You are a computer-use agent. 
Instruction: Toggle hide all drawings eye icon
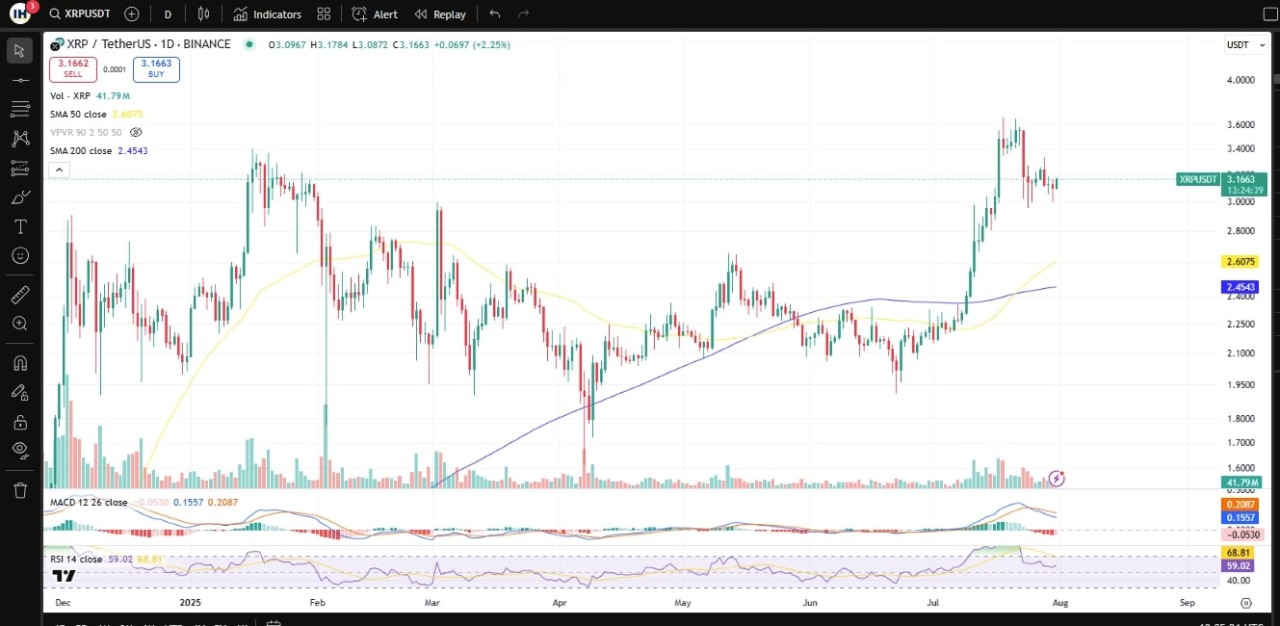tap(20, 450)
